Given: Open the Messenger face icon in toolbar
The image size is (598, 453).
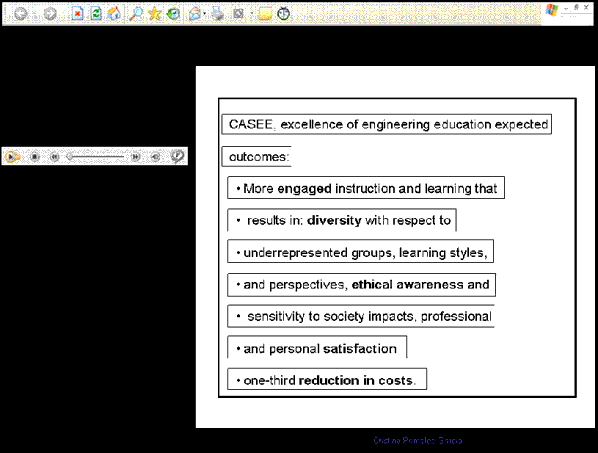Looking at the screenshot, I should click(x=283, y=14).
